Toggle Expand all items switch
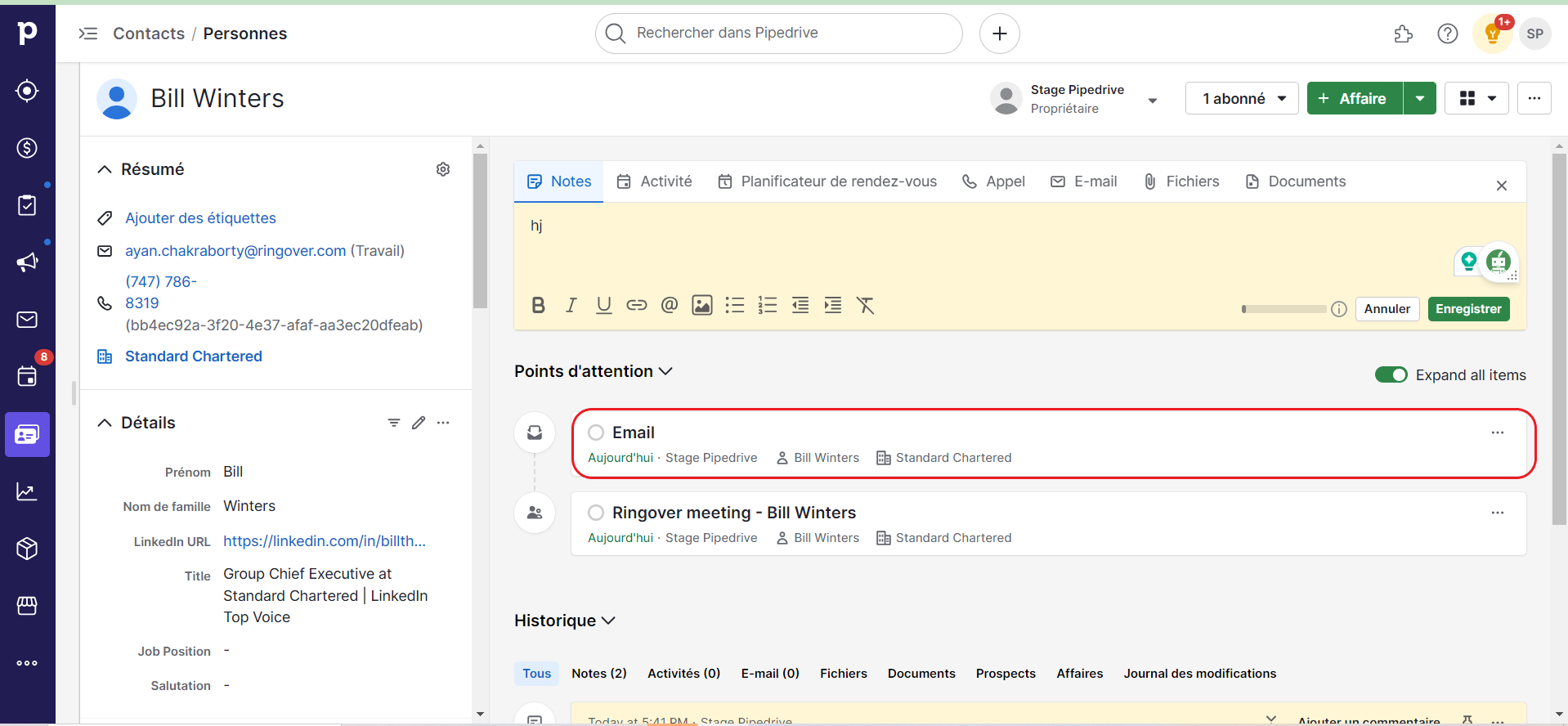Screen dimensions: 1568x726 coord(1391,374)
